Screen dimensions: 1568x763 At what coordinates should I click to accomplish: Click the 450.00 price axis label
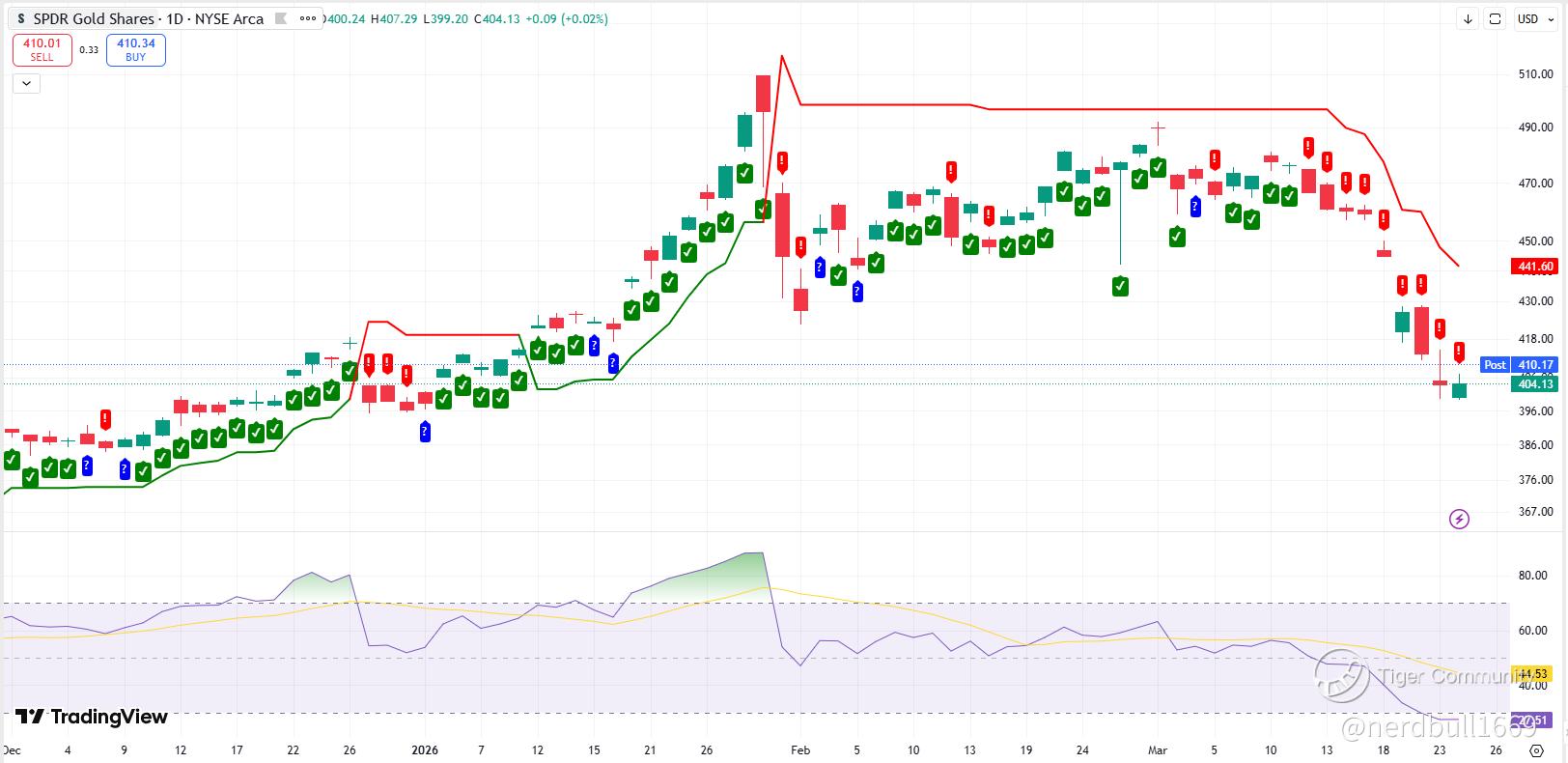tap(1535, 241)
